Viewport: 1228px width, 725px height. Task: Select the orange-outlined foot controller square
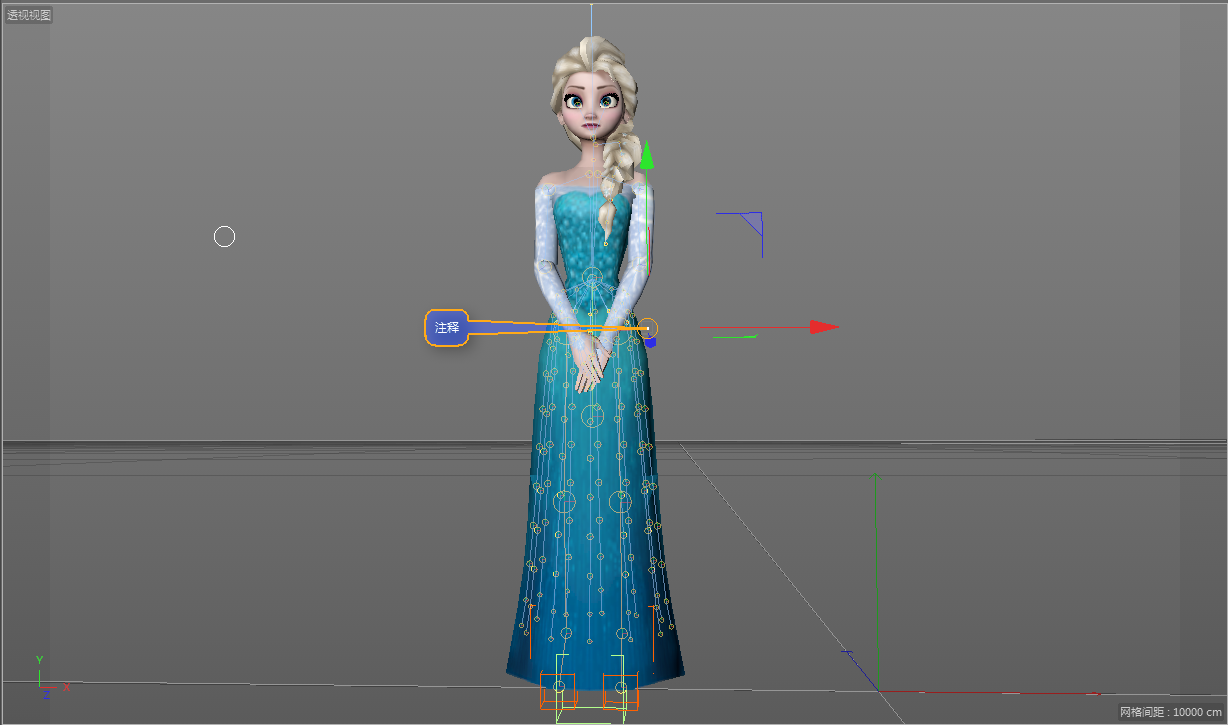point(558,690)
